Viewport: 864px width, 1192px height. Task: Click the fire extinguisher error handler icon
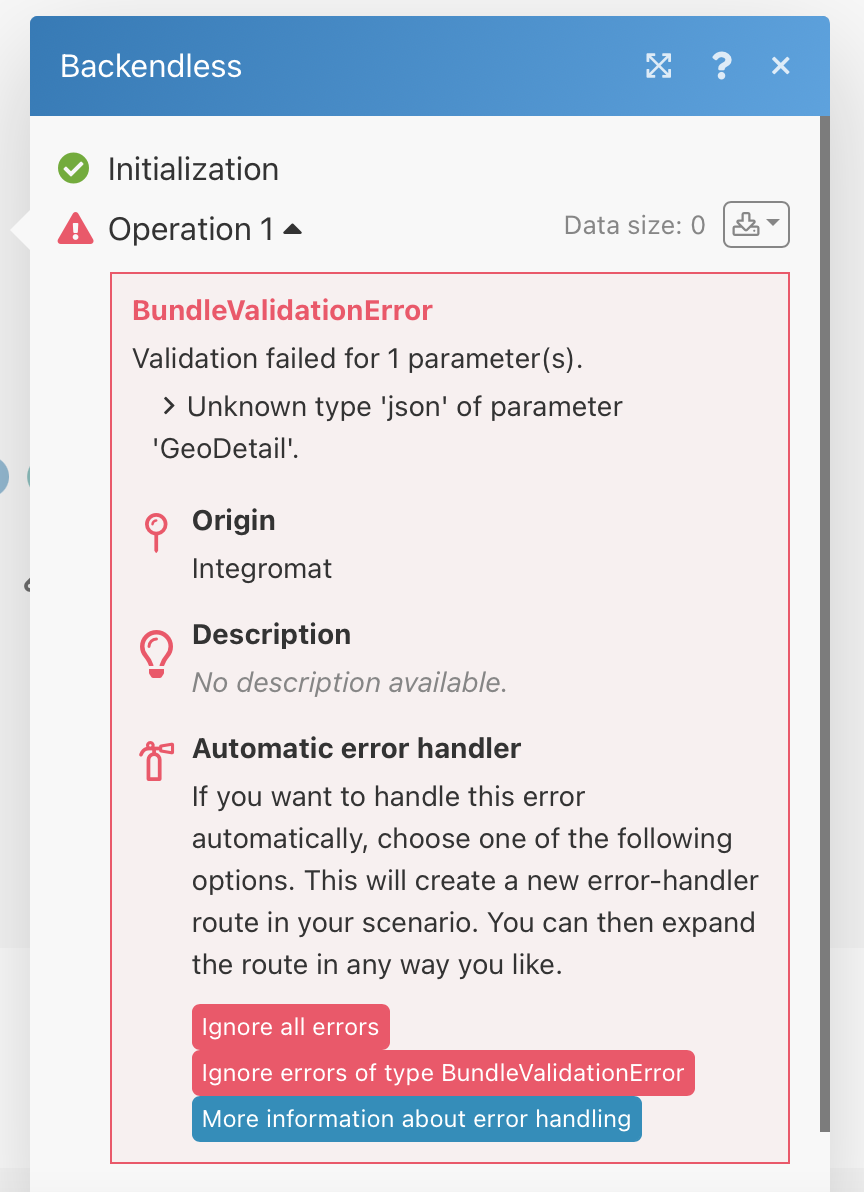[x=156, y=761]
